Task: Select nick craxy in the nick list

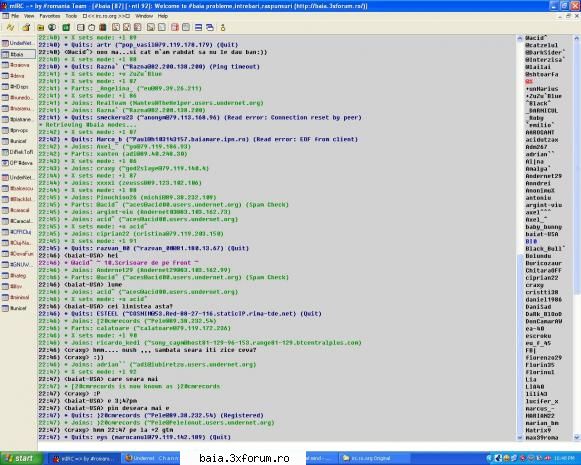Action: point(534,285)
